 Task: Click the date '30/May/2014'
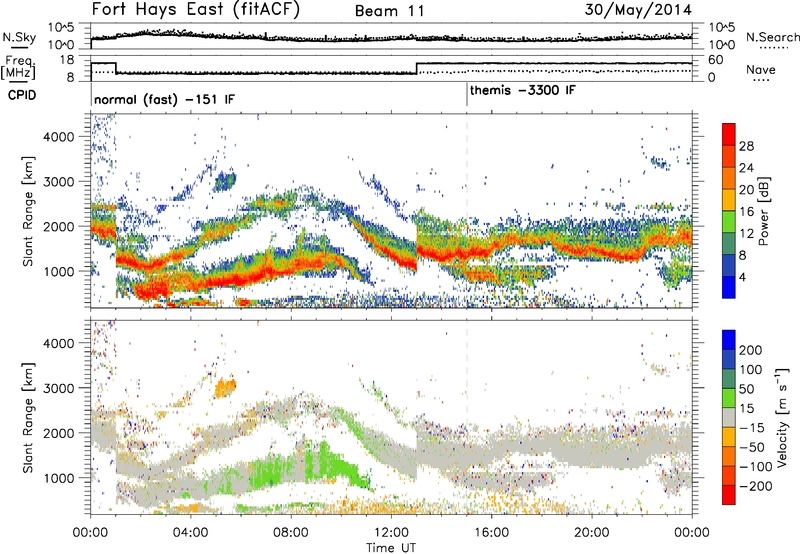pos(638,9)
